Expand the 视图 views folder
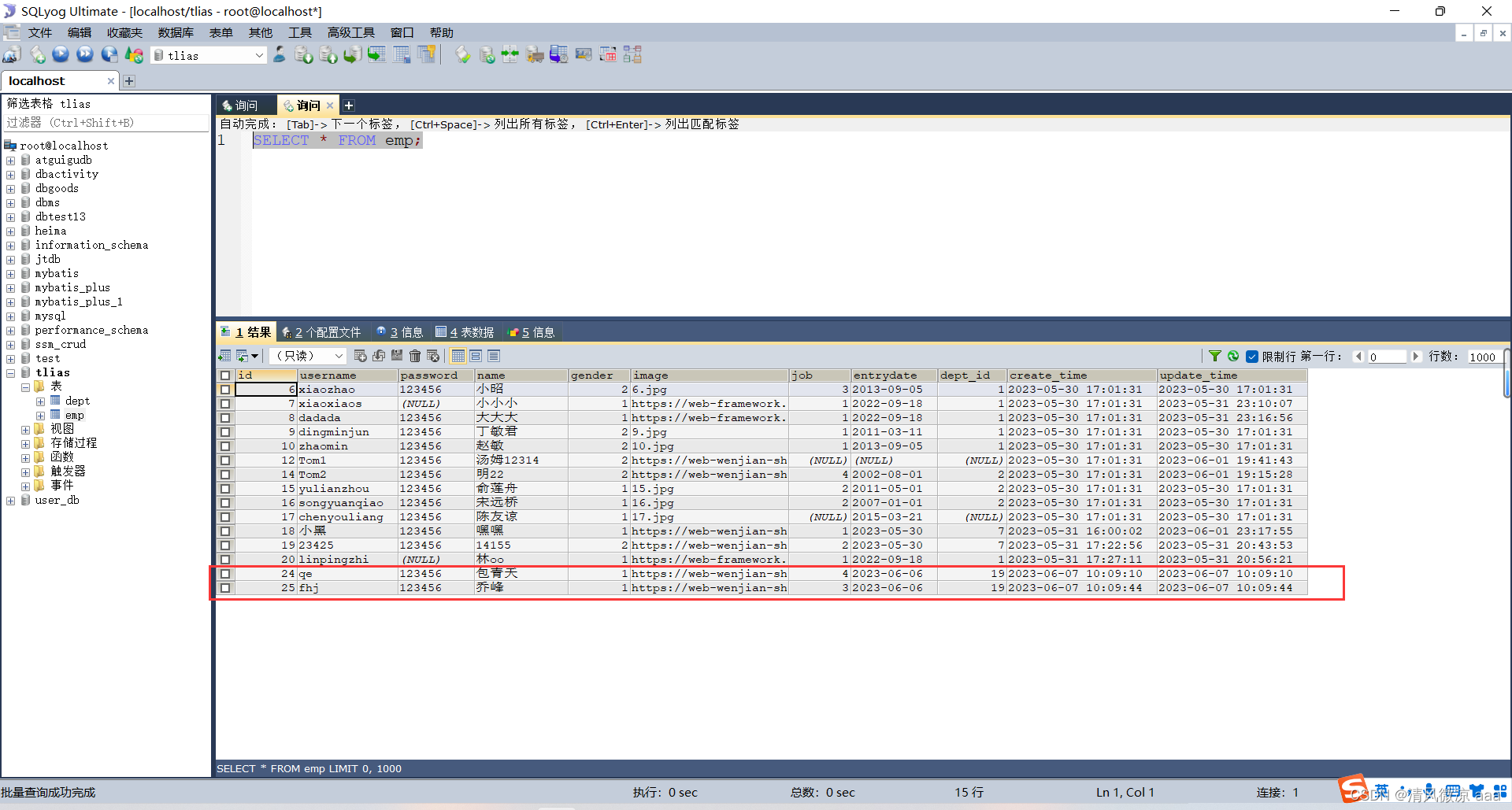This screenshot has width=1512, height=810. (25, 430)
